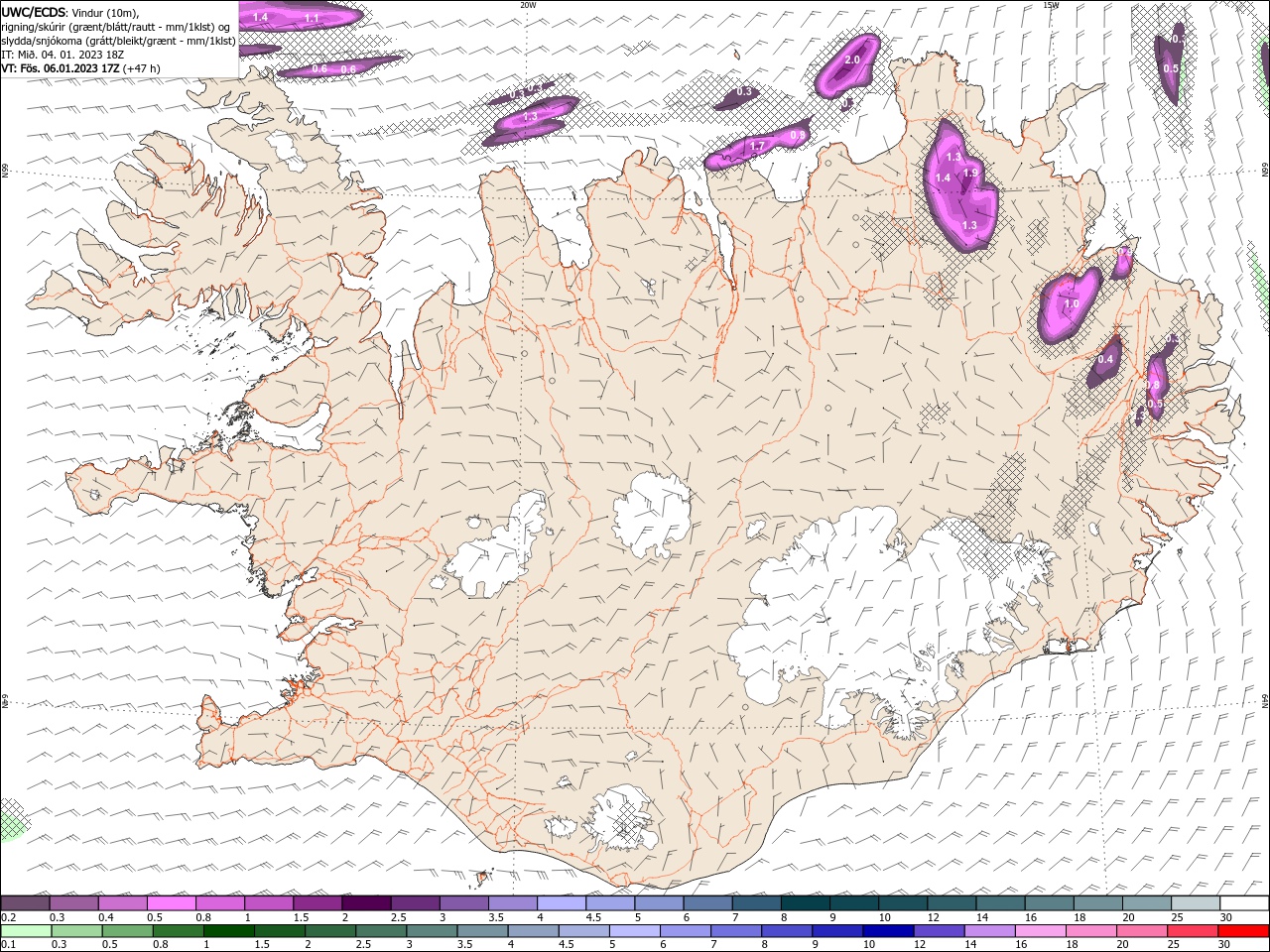The height and width of the screenshot is (952, 1270).
Task: Pick the palest green first swatch in lower legend
Action: click(26, 930)
